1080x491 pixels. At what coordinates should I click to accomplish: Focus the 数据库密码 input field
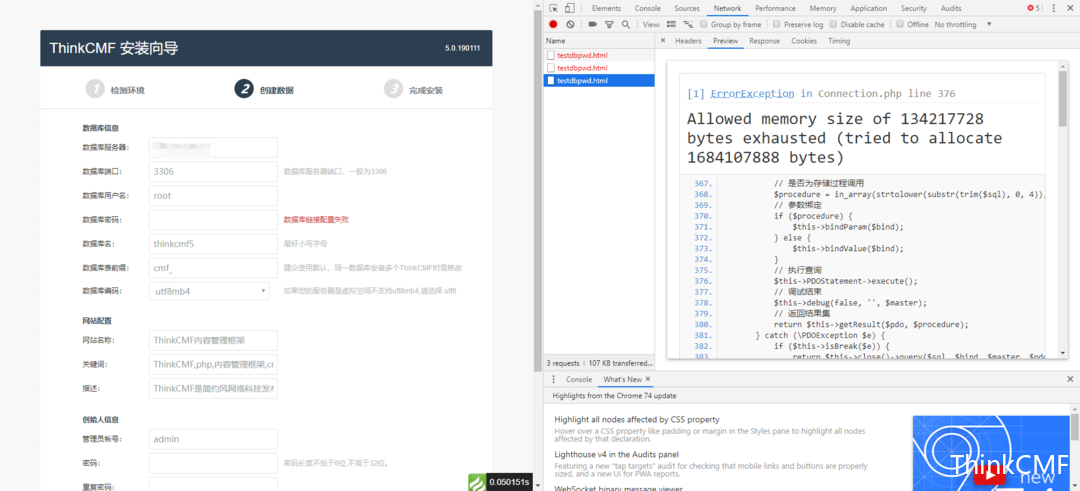[213, 220]
